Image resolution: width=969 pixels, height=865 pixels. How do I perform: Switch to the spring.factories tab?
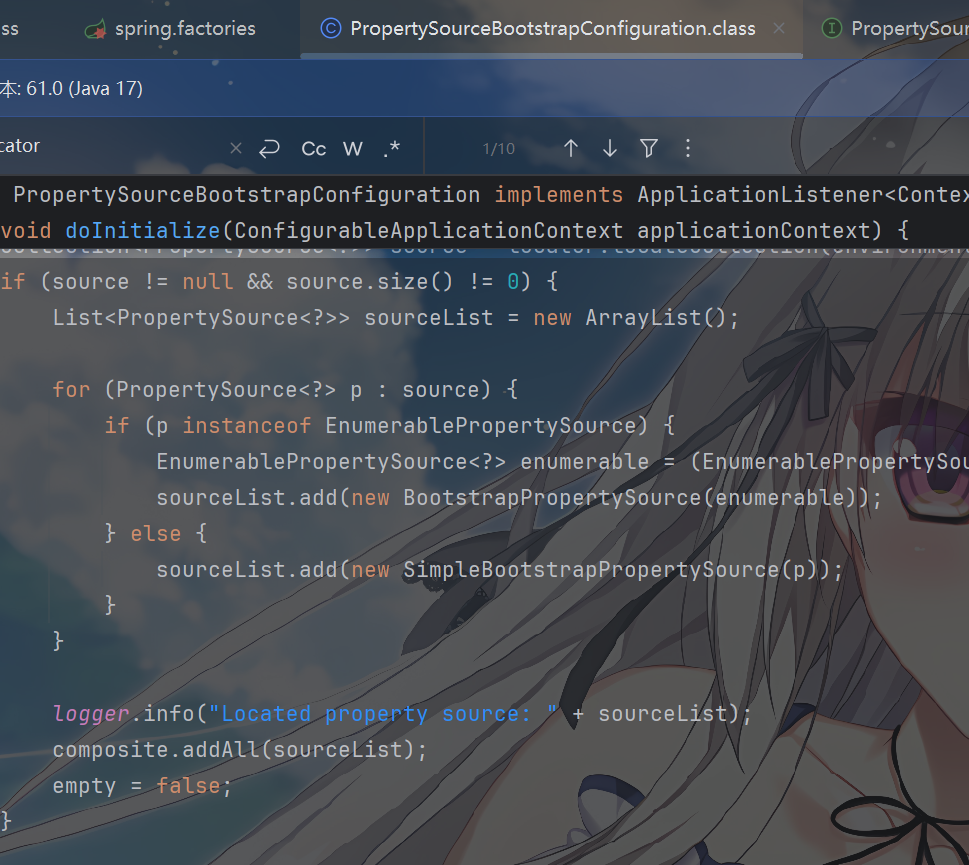pyautogui.click(x=170, y=28)
